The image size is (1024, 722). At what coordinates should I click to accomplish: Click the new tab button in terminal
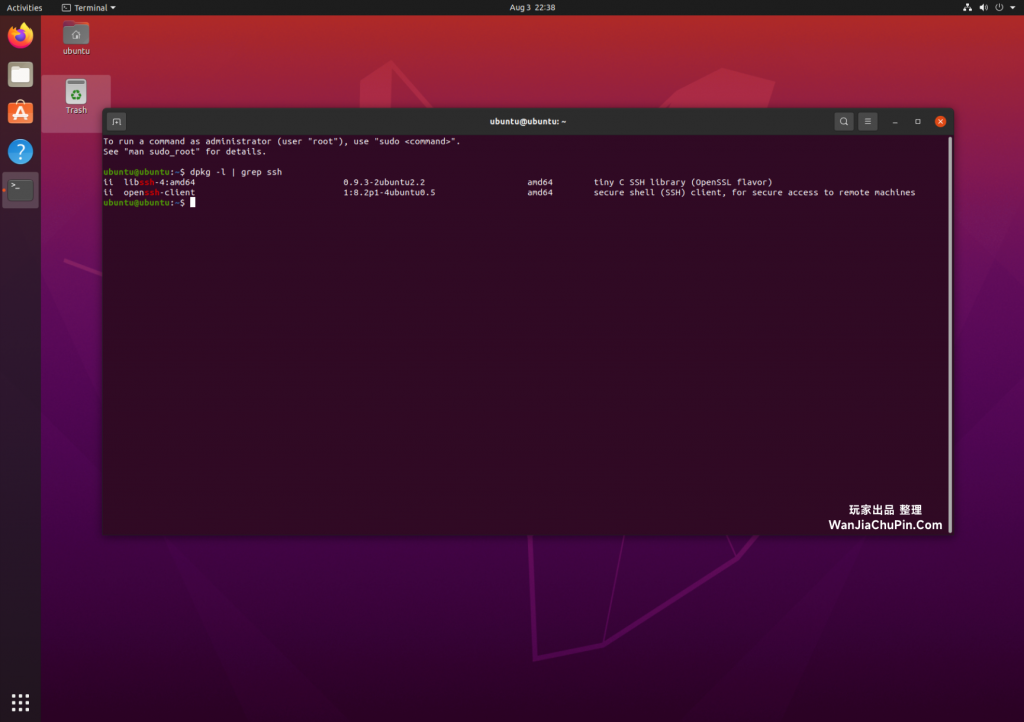tap(116, 121)
